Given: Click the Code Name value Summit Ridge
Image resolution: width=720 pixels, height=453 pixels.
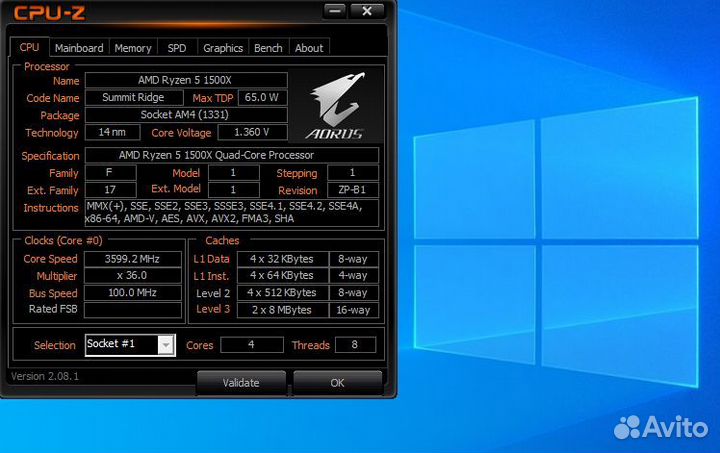Looking at the screenshot, I should (134, 97).
